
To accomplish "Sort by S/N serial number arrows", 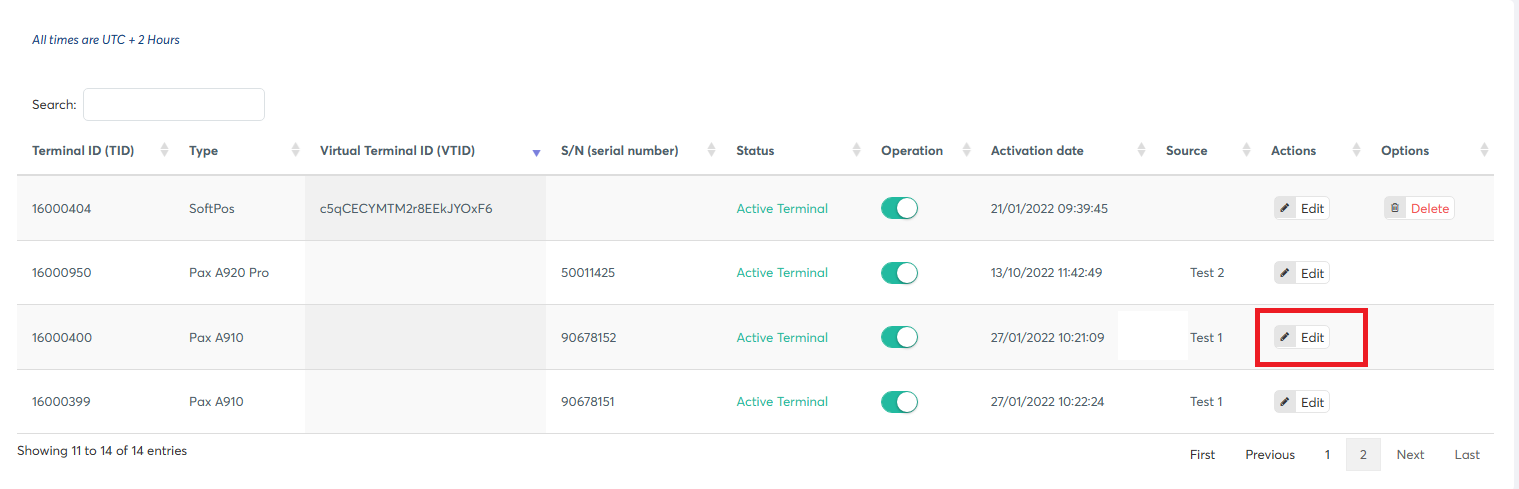I will (711, 151).
